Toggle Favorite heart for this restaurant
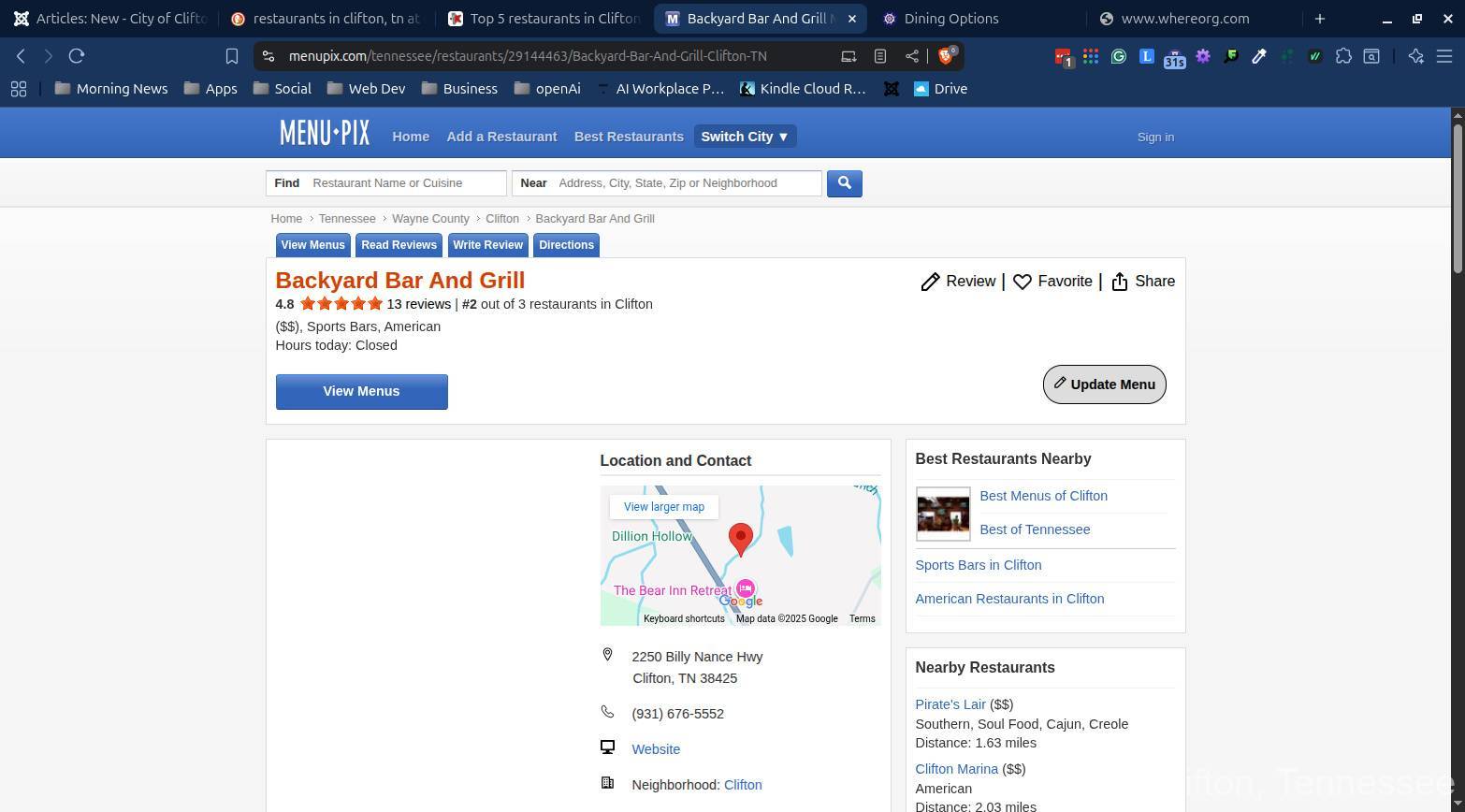Viewport: 1465px width, 812px height. pyautogui.click(x=1023, y=282)
